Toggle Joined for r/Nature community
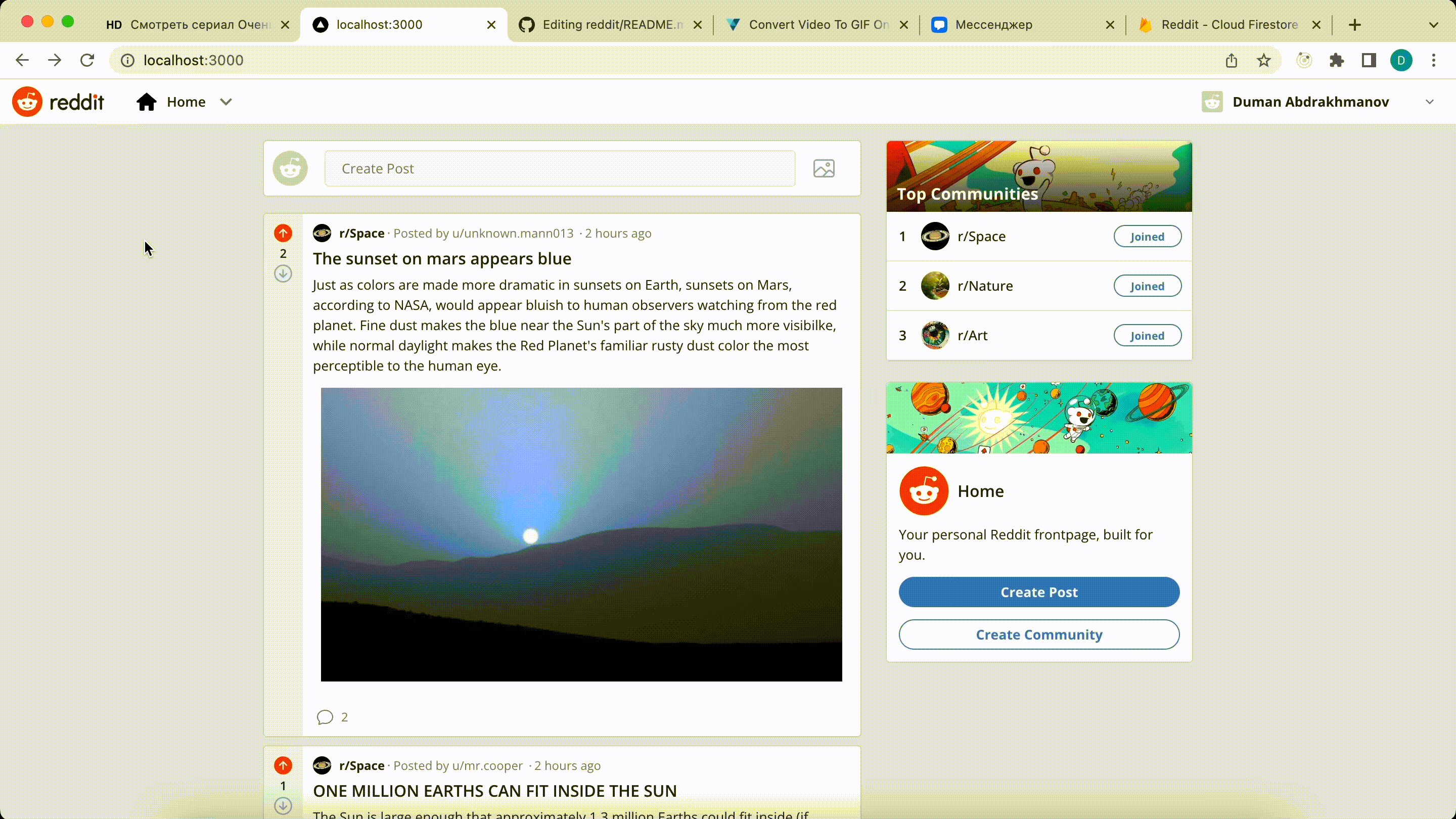Screen dimensions: 1456x819 click(x=1147, y=286)
